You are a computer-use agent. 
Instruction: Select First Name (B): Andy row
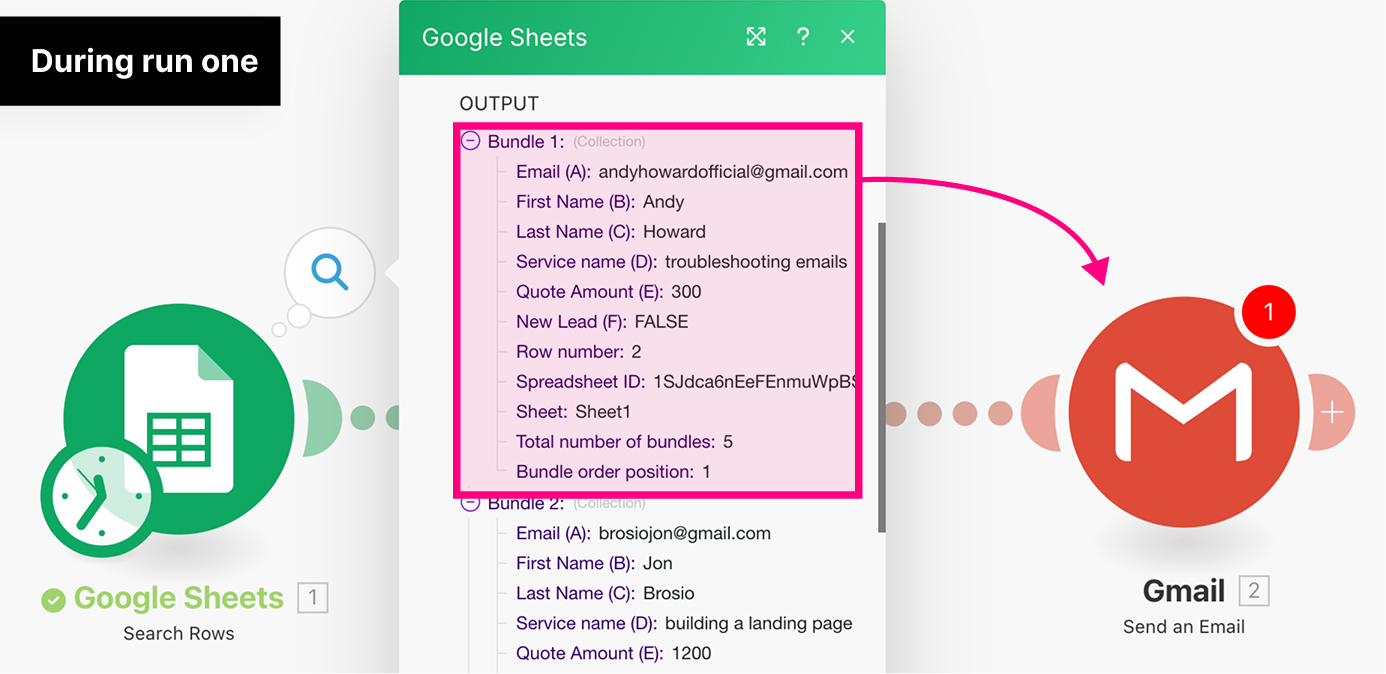pos(600,202)
